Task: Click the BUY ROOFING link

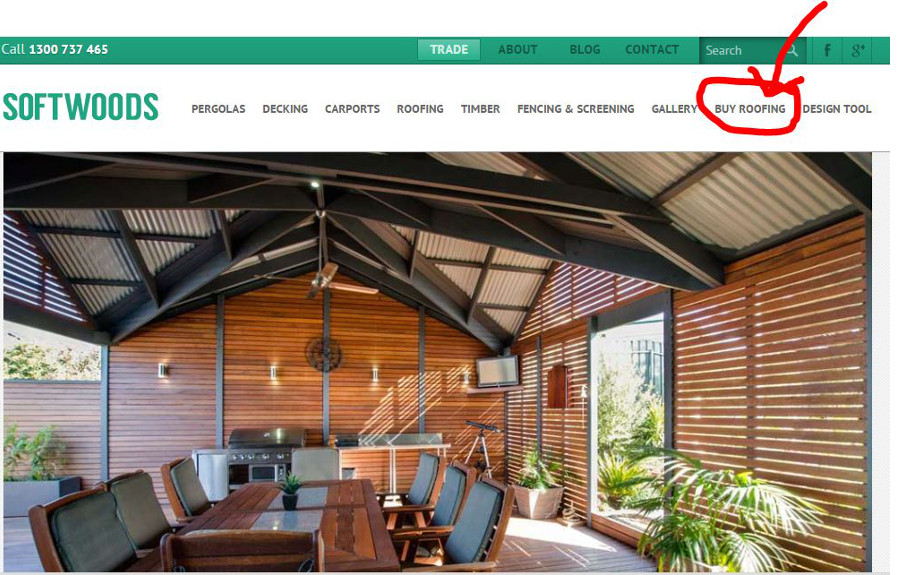Action: click(x=750, y=109)
